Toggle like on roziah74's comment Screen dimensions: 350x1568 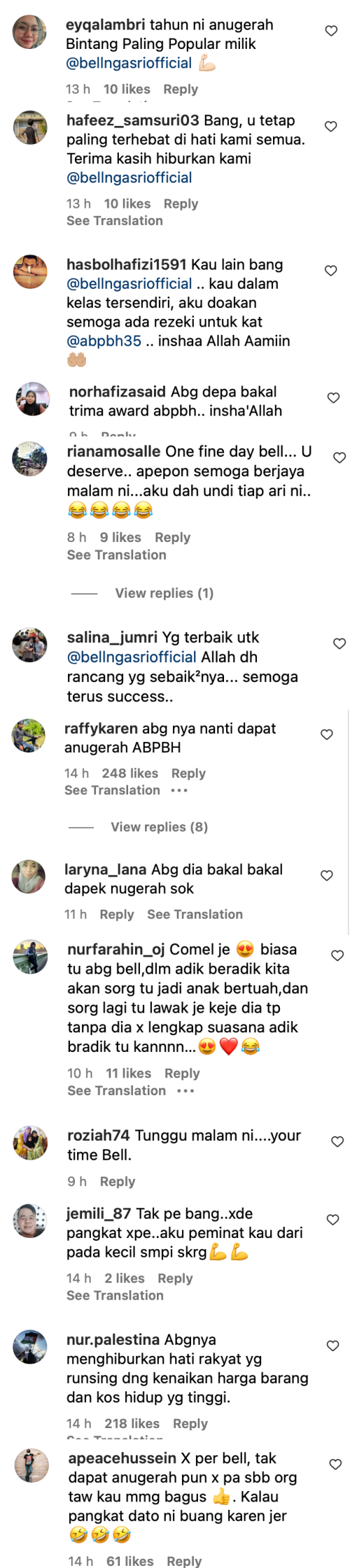pos(337,1141)
